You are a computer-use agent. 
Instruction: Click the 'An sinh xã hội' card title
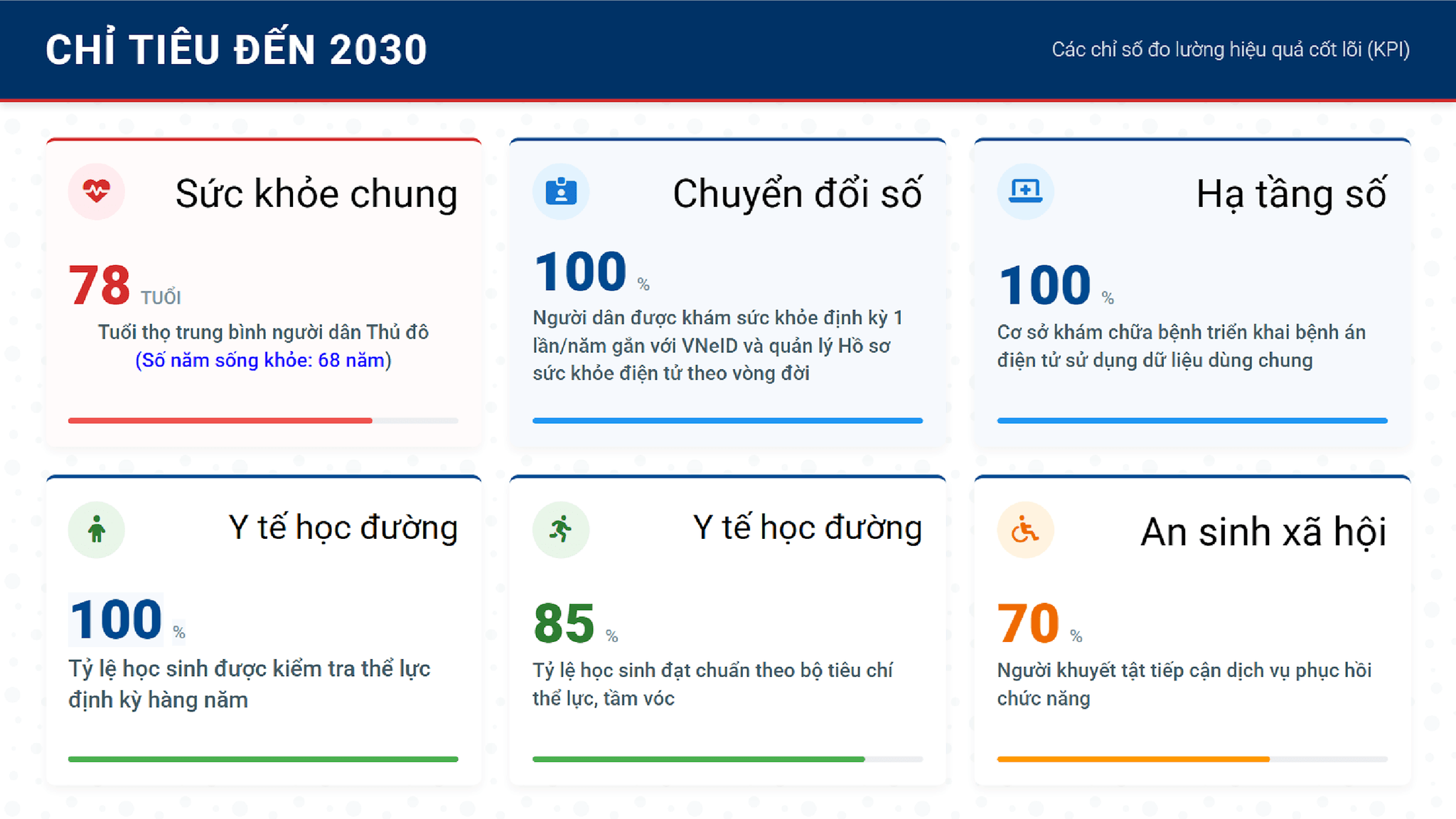pyautogui.click(x=1263, y=532)
